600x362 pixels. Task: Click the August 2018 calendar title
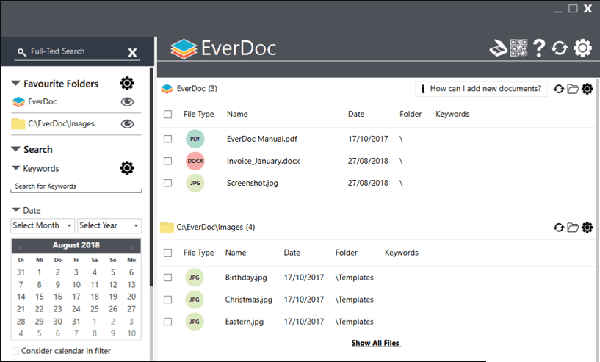click(76, 245)
